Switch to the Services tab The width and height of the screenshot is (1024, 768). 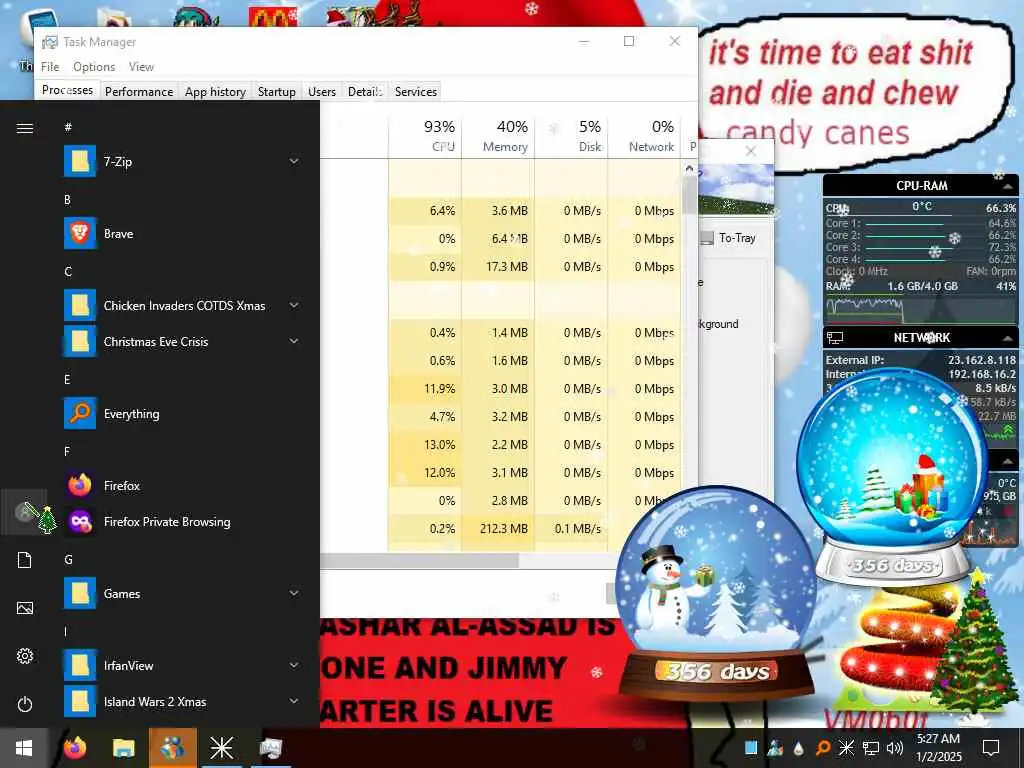[x=415, y=91]
